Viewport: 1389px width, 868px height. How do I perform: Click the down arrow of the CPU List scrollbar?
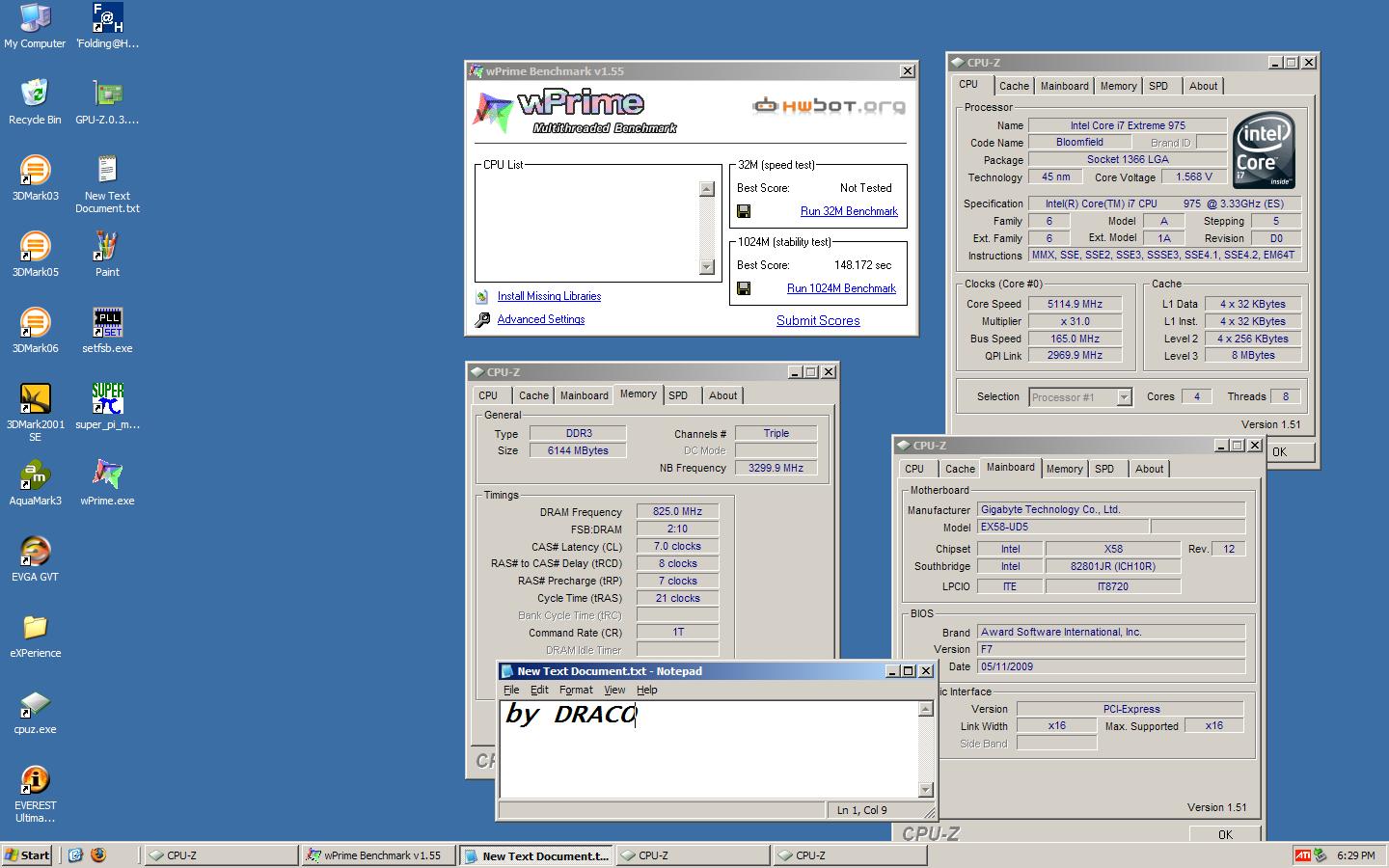click(x=707, y=267)
